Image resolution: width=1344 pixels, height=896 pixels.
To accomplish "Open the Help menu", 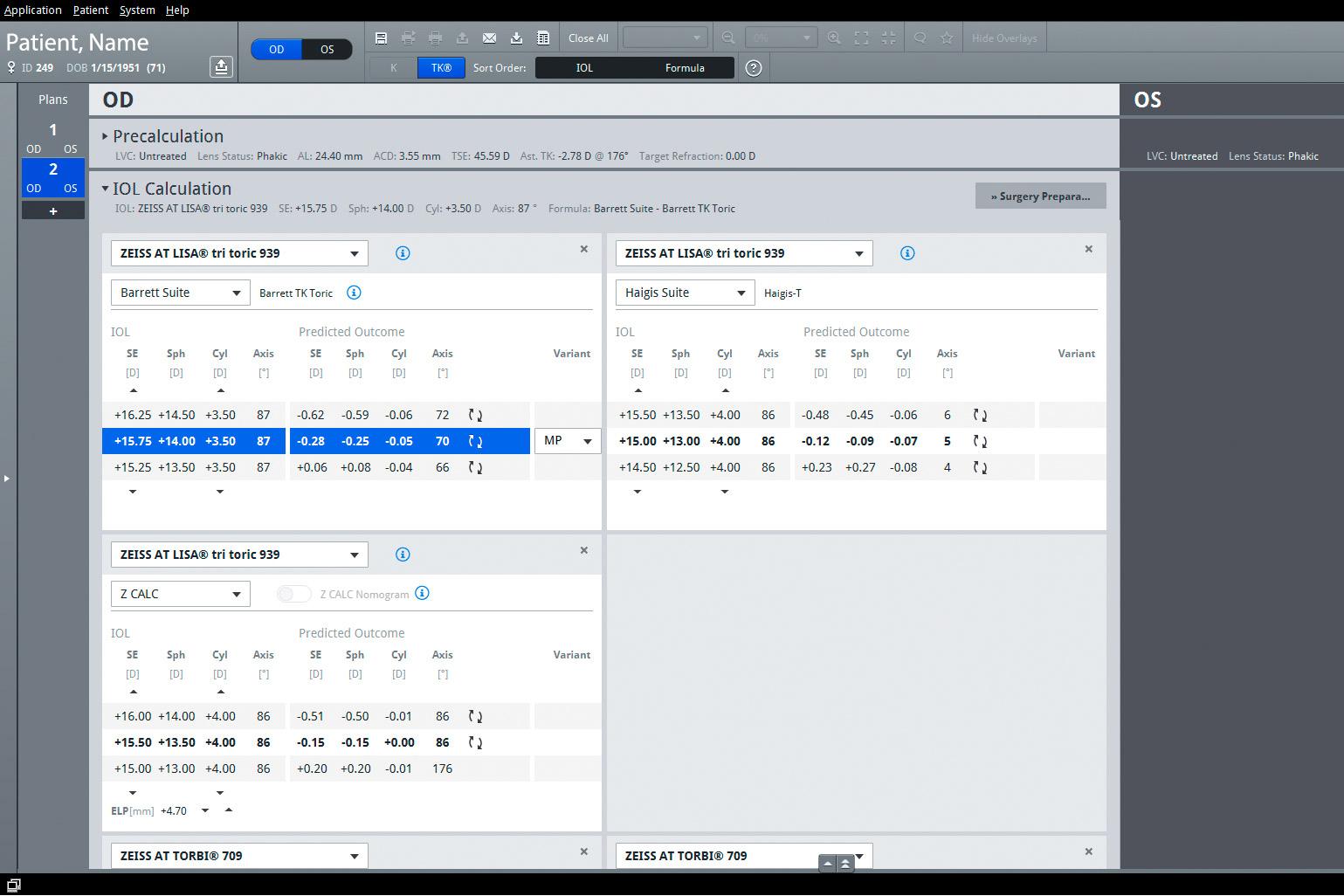I will (x=177, y=10).
